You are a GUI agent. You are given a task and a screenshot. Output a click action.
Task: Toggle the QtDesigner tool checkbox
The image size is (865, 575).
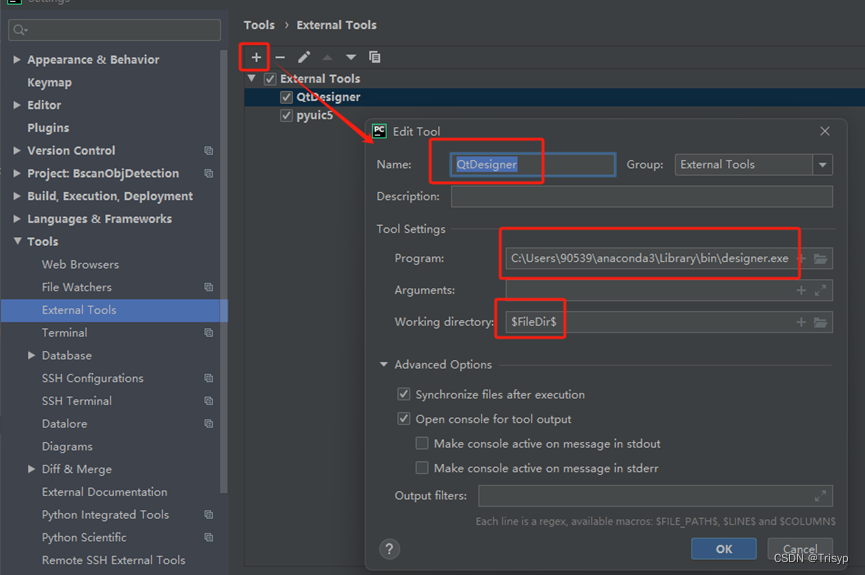pyautogui.click(x=286, y=97)
